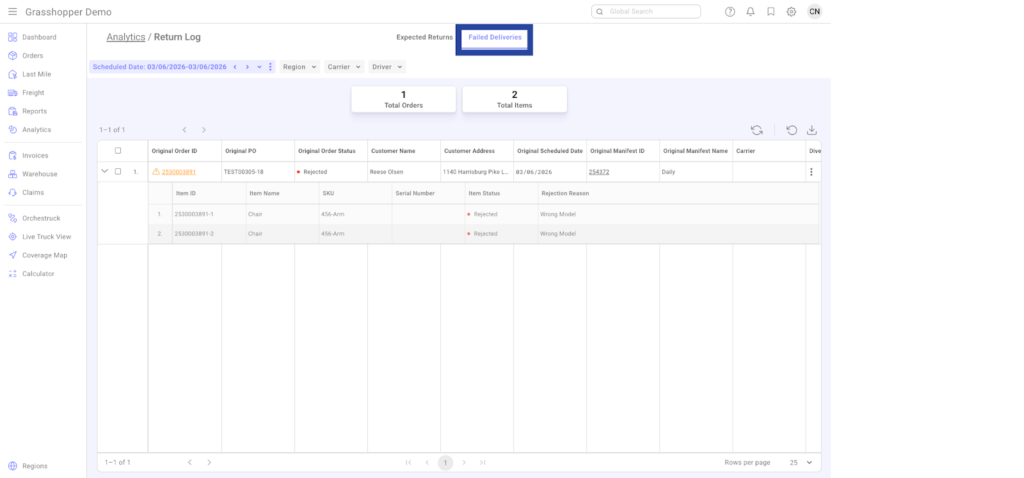This screenshot has height=478, width=1024.
Task: Download the return log table
Action: [x=811, y=130]
